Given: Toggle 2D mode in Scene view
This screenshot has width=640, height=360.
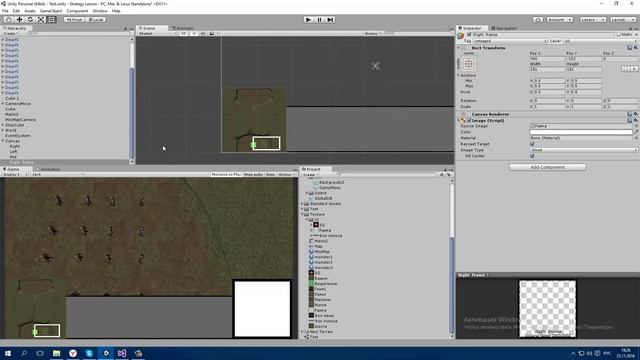Looking at the screenshot, I should (x=184, y=33).
